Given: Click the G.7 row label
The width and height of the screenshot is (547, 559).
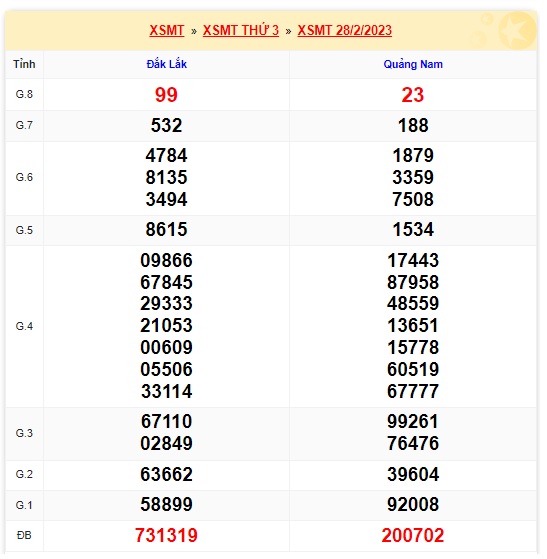Looking at the screenshot, I should [24, 125].
